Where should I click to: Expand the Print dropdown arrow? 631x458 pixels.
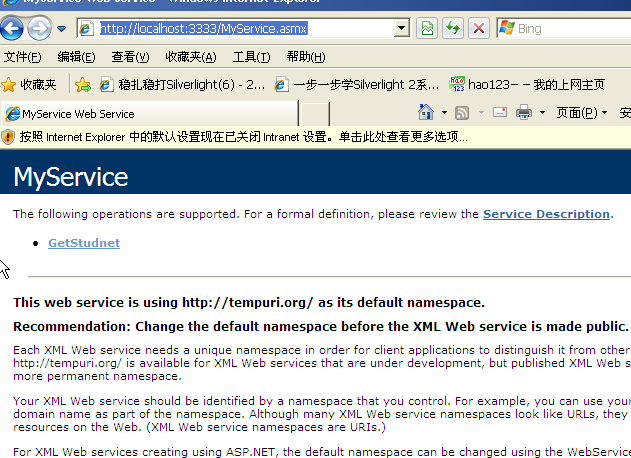click(x=542, y=112)
